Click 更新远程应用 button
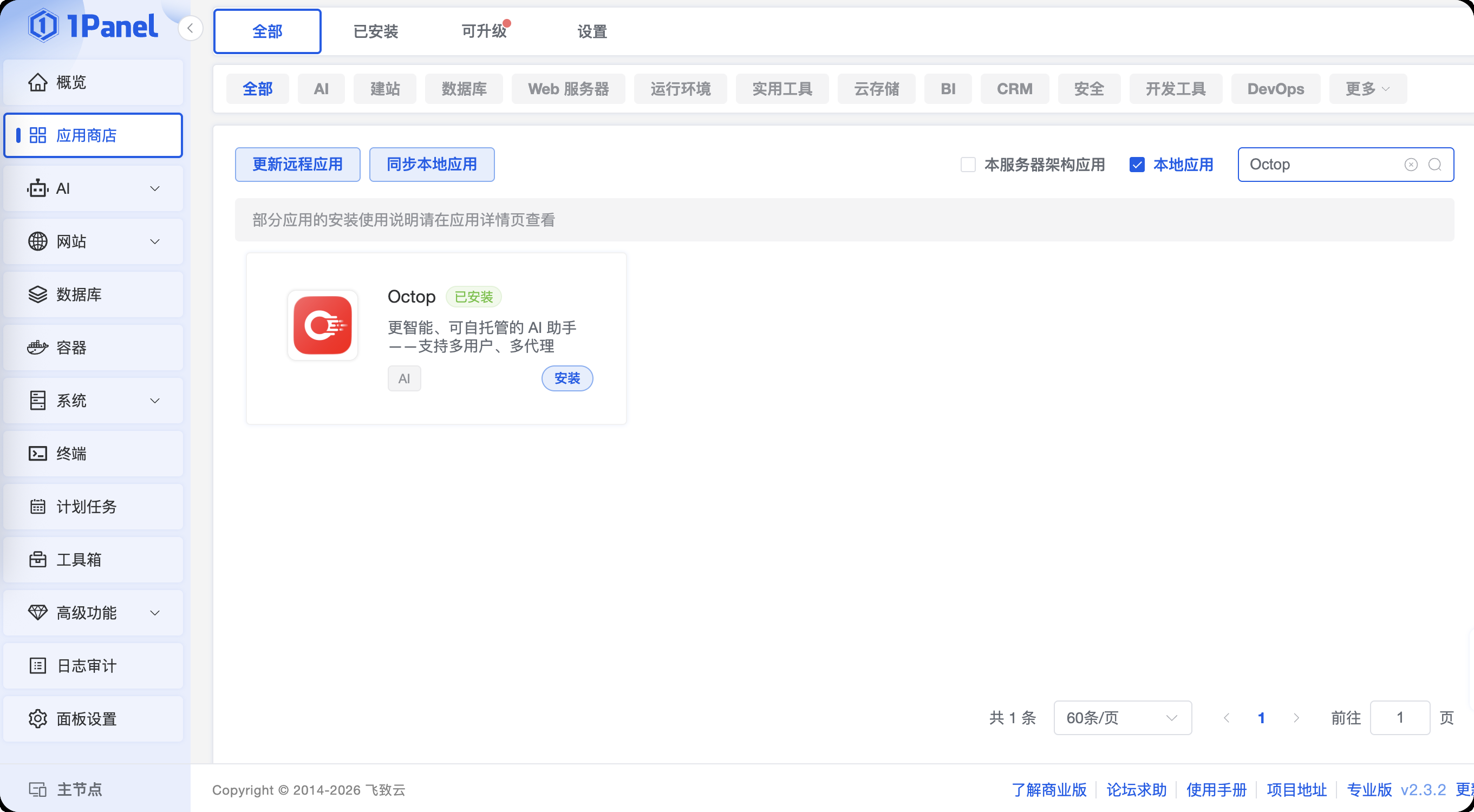The height and width of the screenshot is (812, 1474). [297, 165]
